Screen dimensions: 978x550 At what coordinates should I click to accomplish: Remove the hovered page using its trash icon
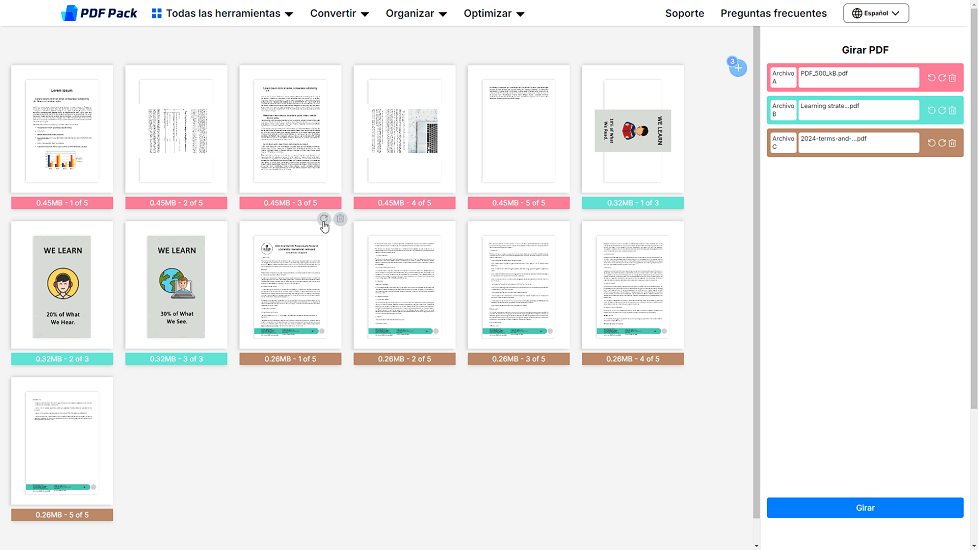click(x=340, y=219)
